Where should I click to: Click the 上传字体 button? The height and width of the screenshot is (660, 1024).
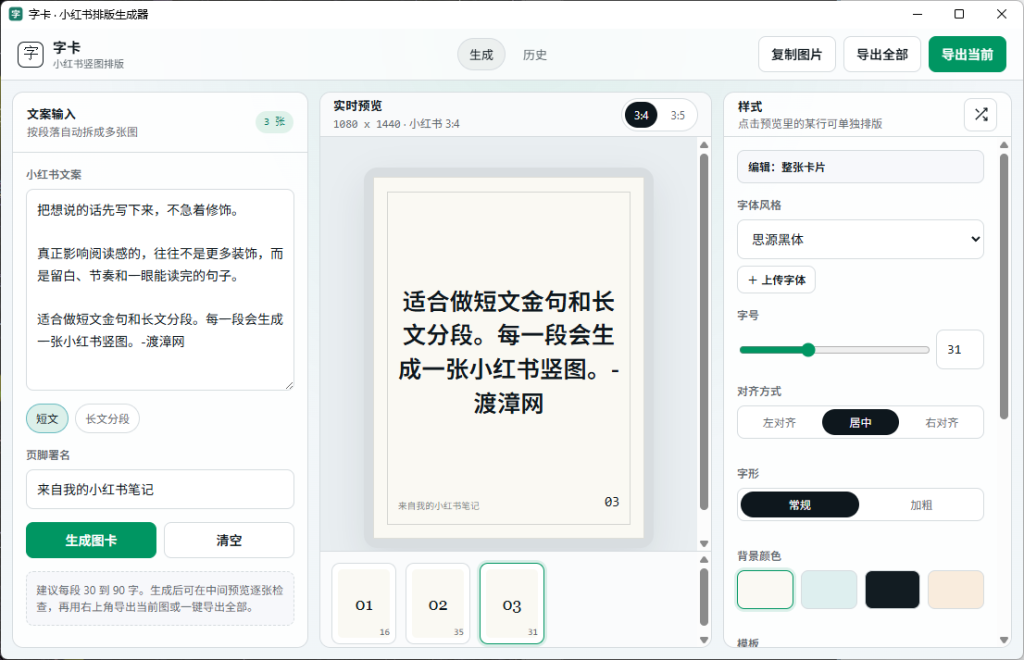coord(776,279)
